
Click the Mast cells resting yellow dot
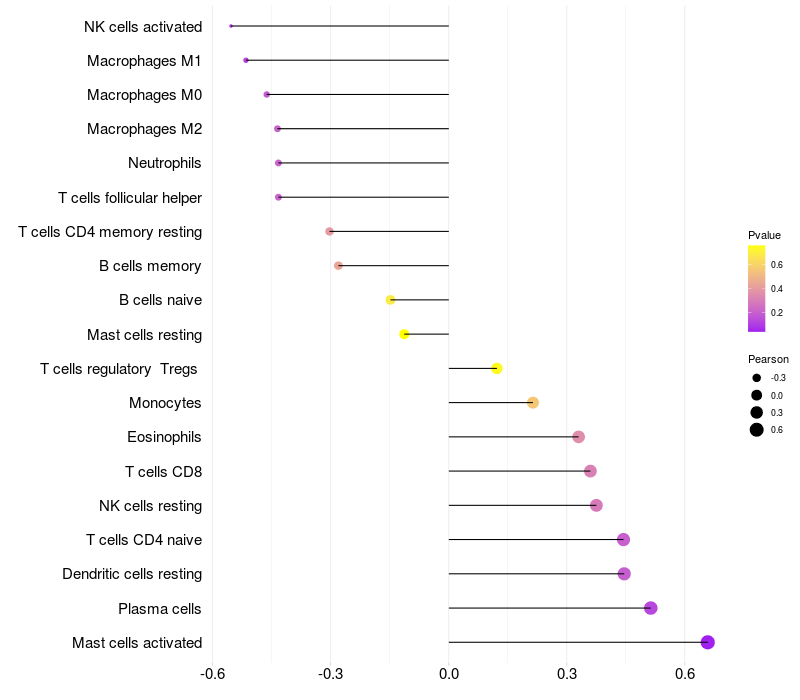click(404, 334)
